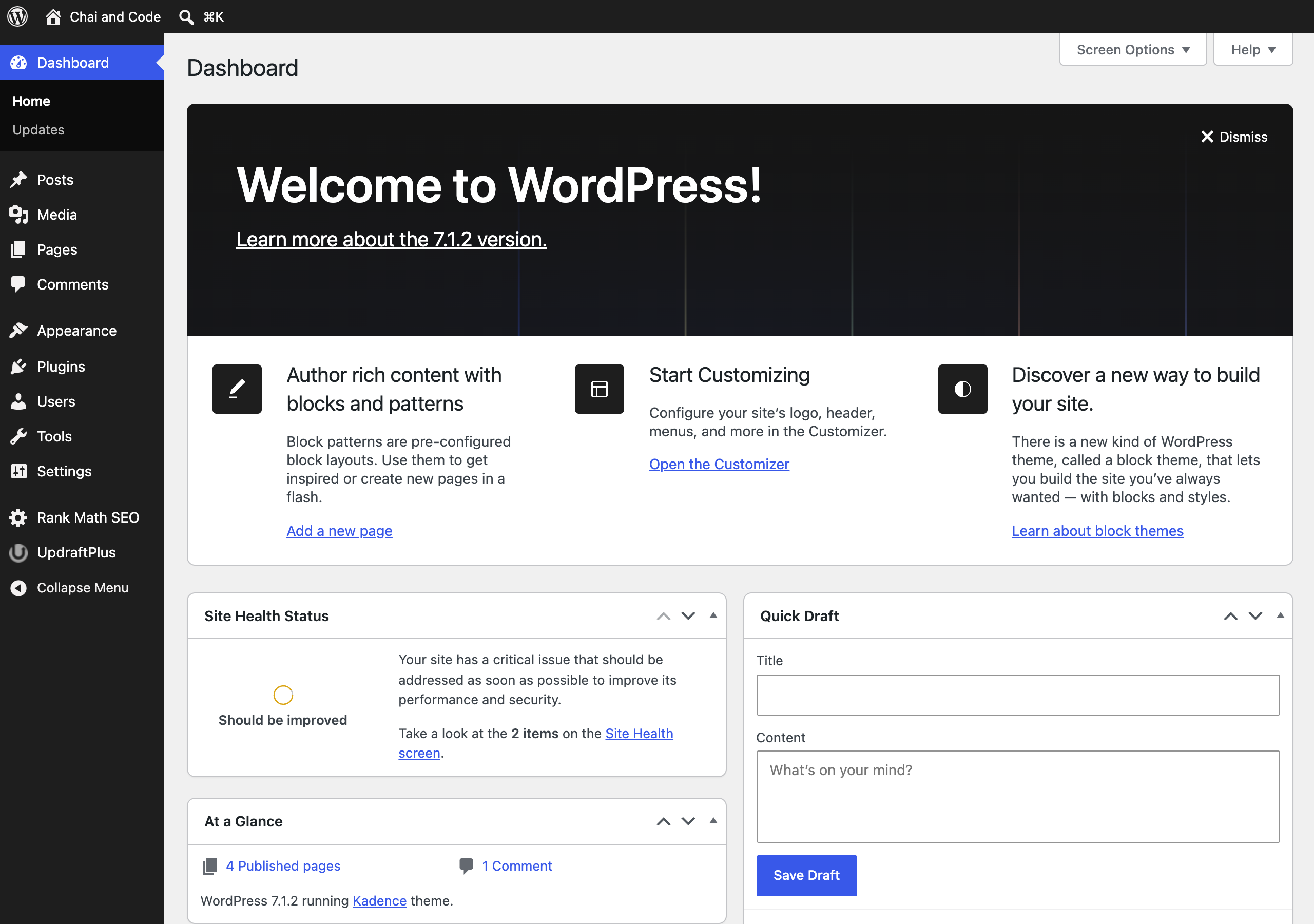
Task: Dismiss the Welcome to WordPress panel
Action: (x=1233, y=137)
